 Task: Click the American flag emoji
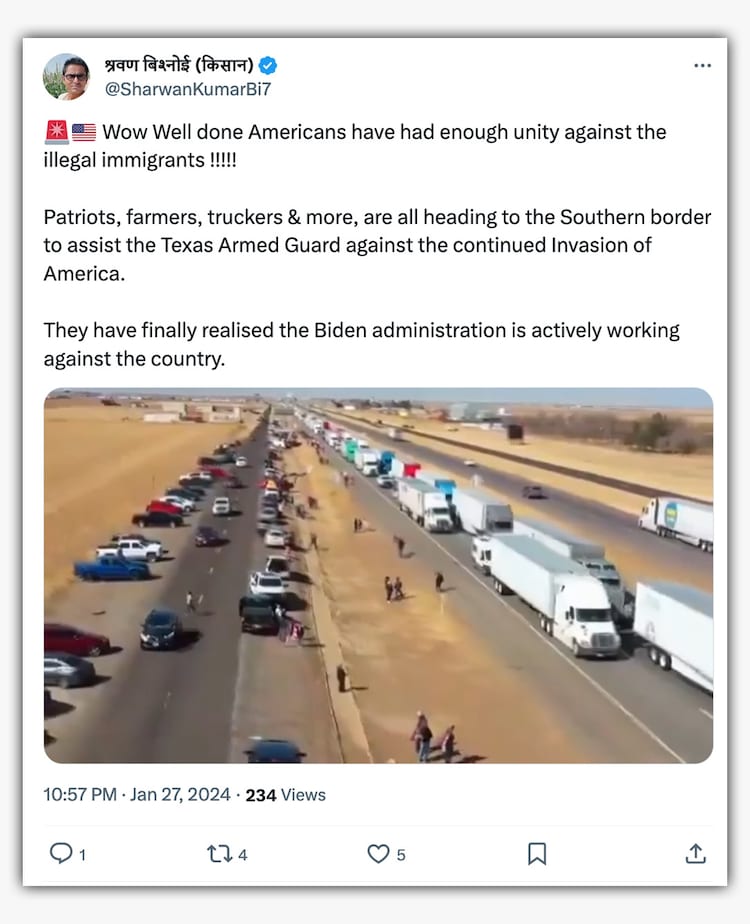coord(84,132)
